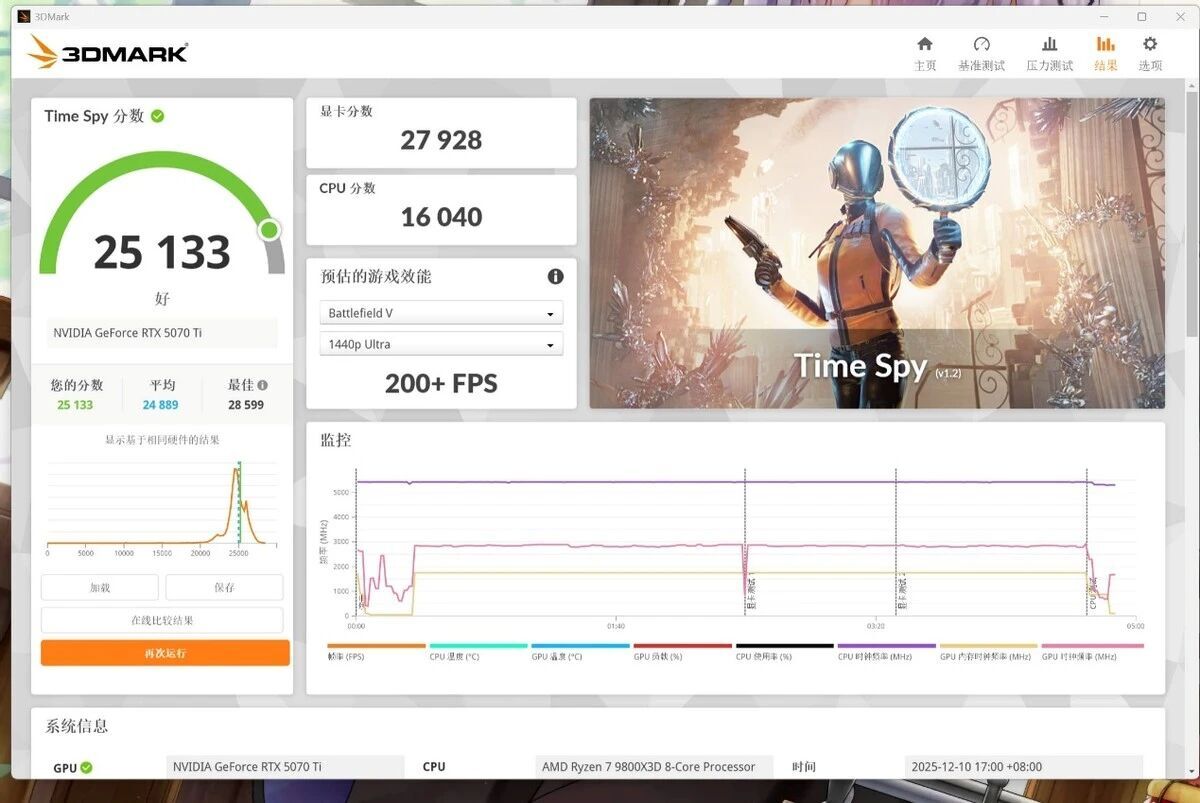Click the 2025-12-10 17:00 time field
This screenshot has height=803, width=1200.
tap(1023, 767)
